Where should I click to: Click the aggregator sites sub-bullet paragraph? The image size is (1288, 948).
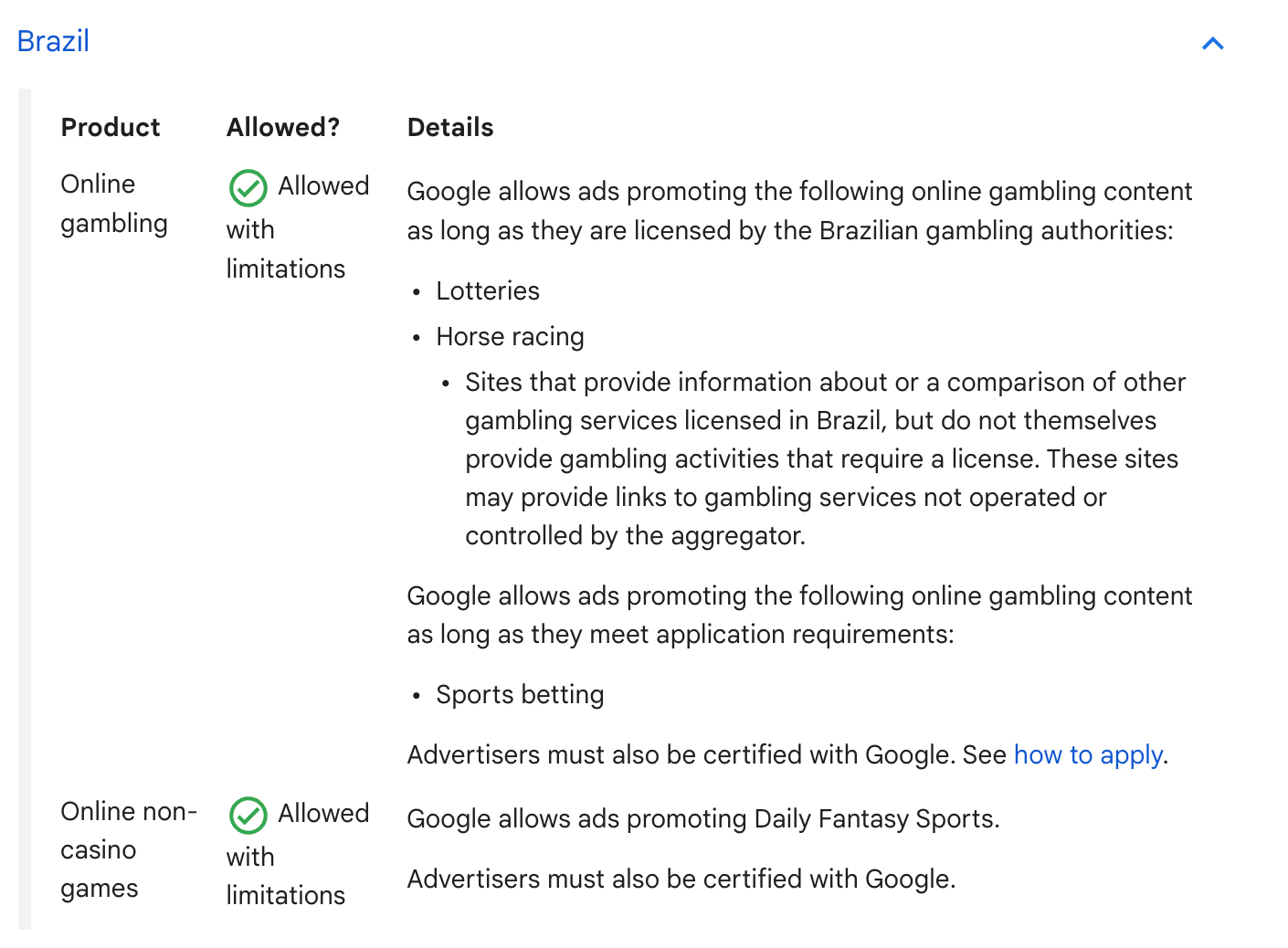coord(825,458)
